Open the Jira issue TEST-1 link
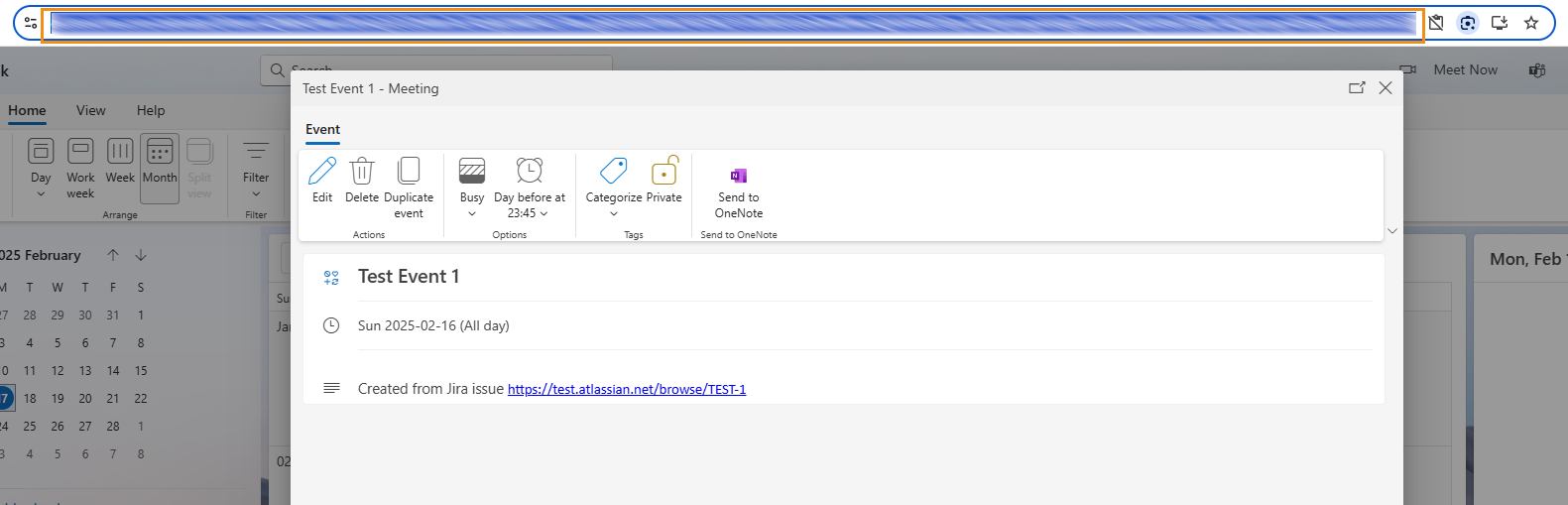The width and height of the screenshot is (1568, 505). [627, 390]
